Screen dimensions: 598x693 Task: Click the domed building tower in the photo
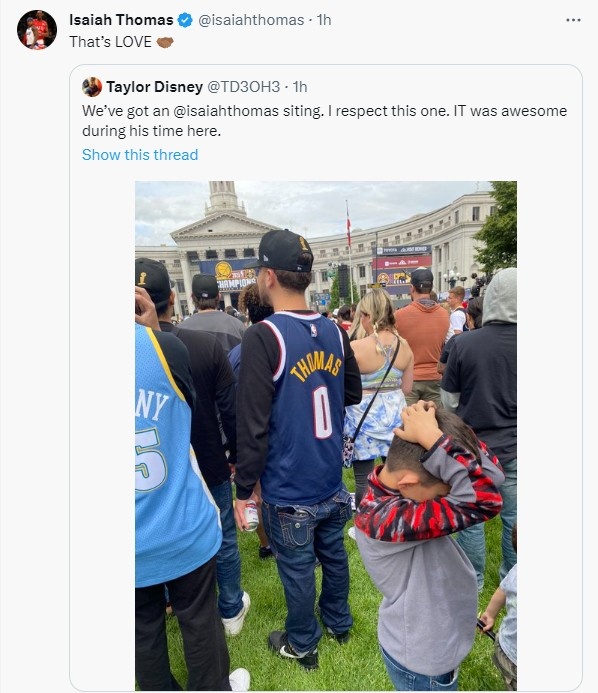223,198
